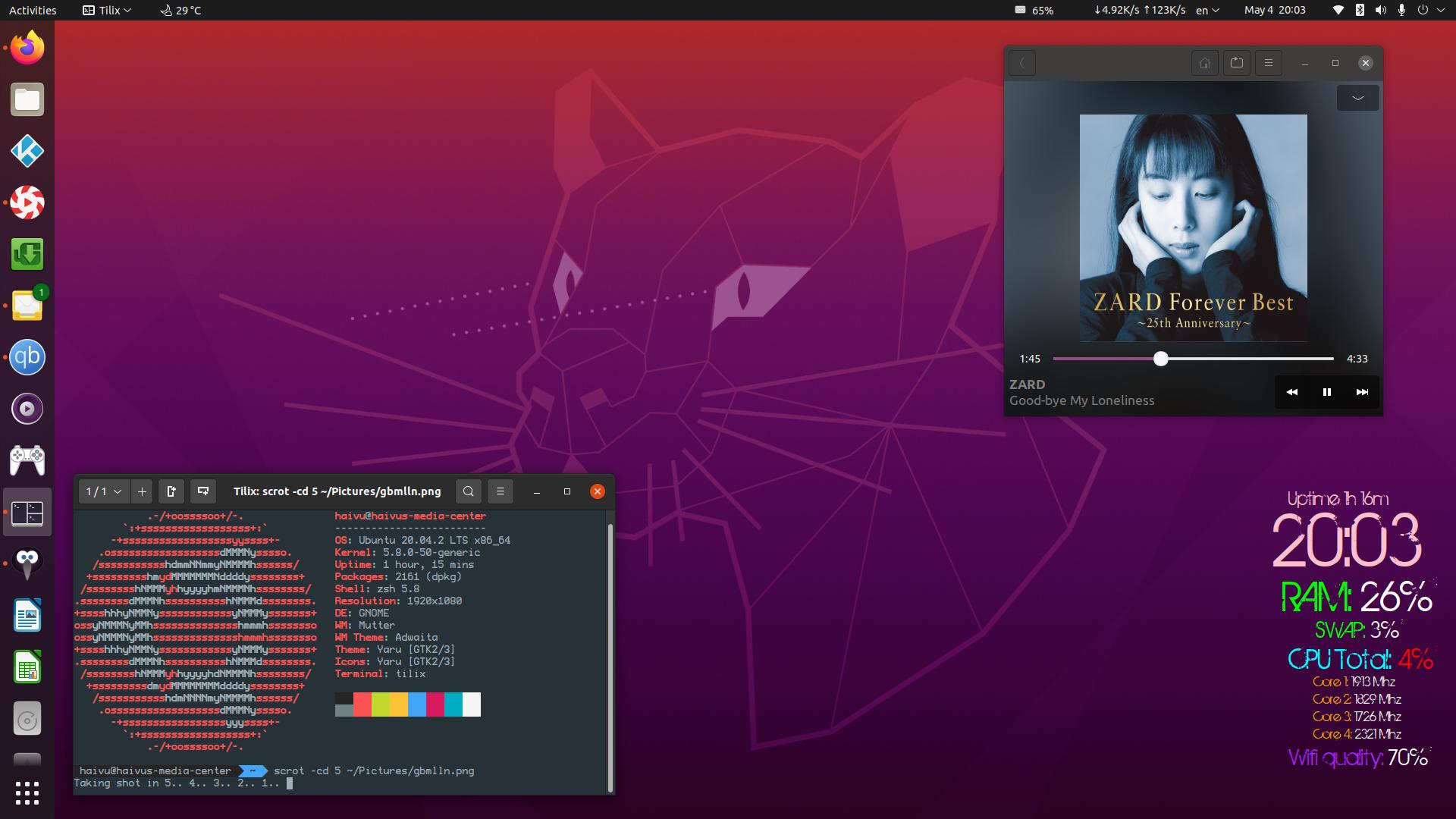Click 'haivu@haivus-media-center' at top of neofetch
This screenshot has width=1456, height=819.
(x=410, y=516)
